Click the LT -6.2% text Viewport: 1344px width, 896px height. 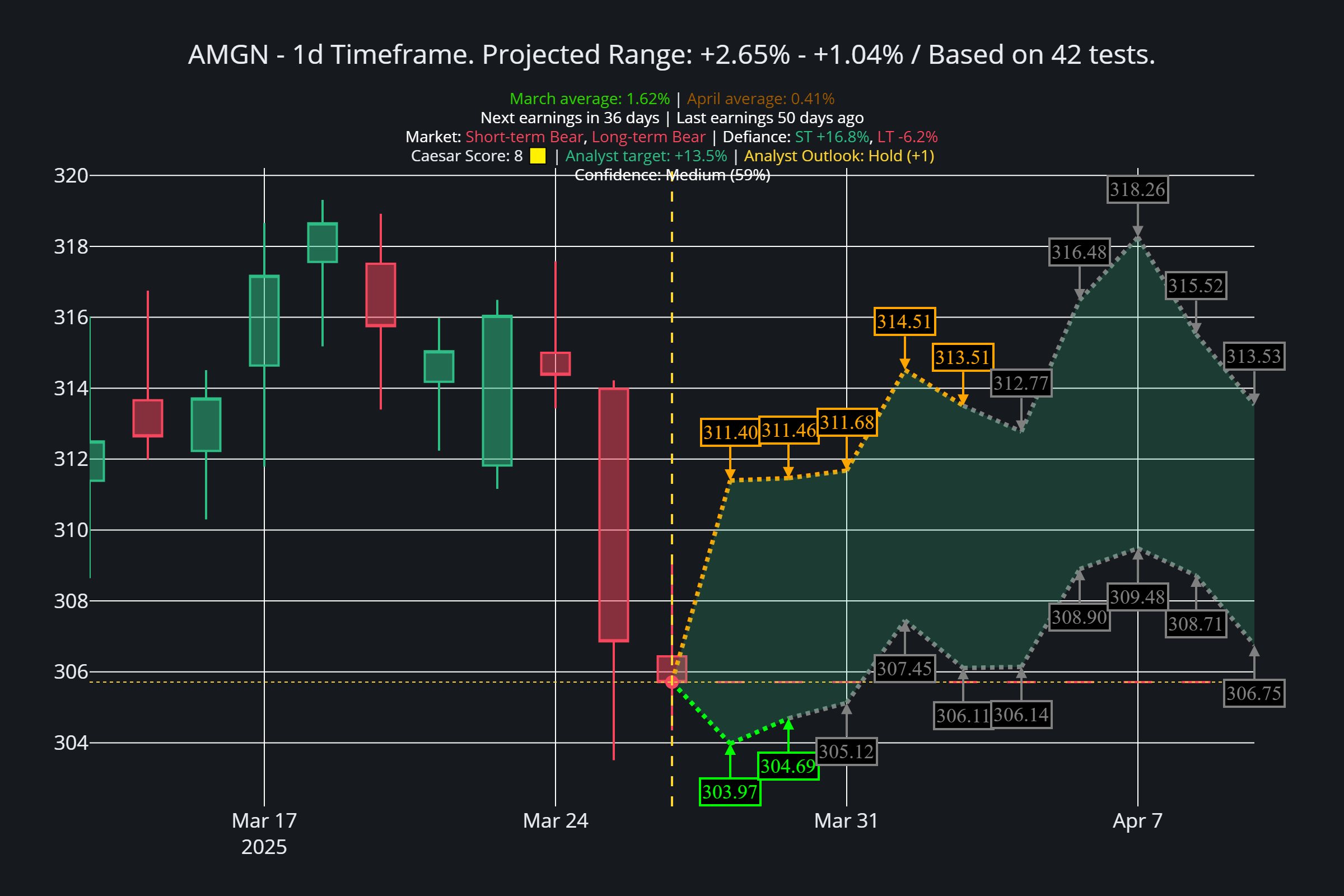pos(907,137)
